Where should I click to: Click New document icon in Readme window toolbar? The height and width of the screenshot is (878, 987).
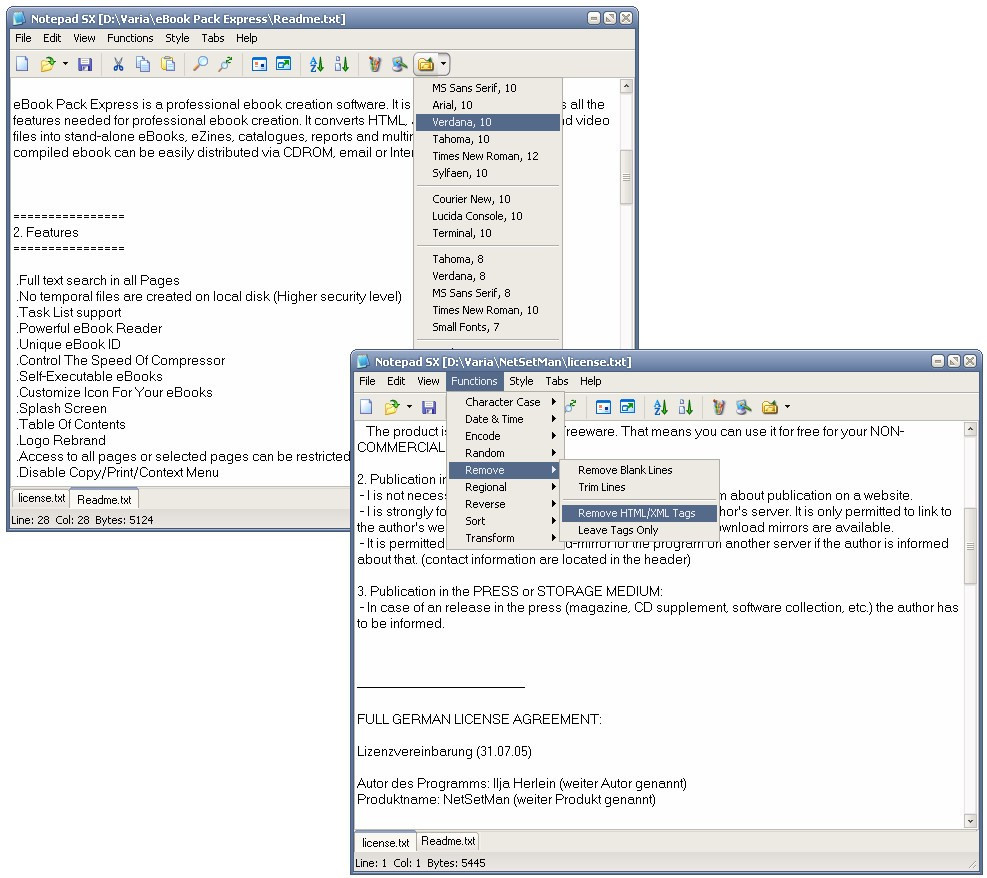22,64
